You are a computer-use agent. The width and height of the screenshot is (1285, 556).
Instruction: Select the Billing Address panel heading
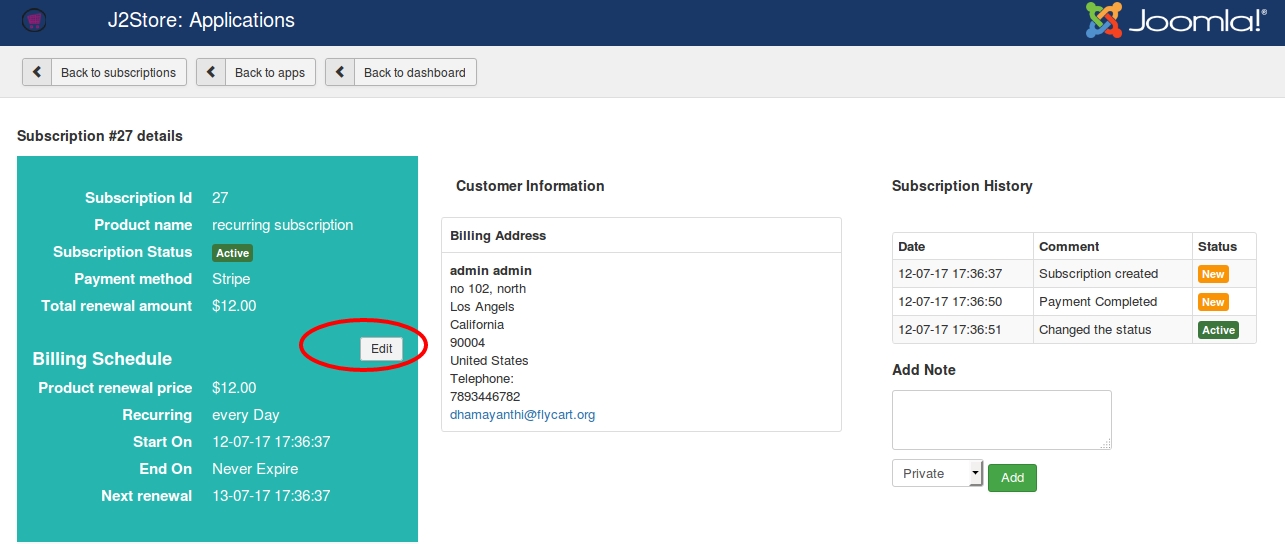click(x=498, y=236)
